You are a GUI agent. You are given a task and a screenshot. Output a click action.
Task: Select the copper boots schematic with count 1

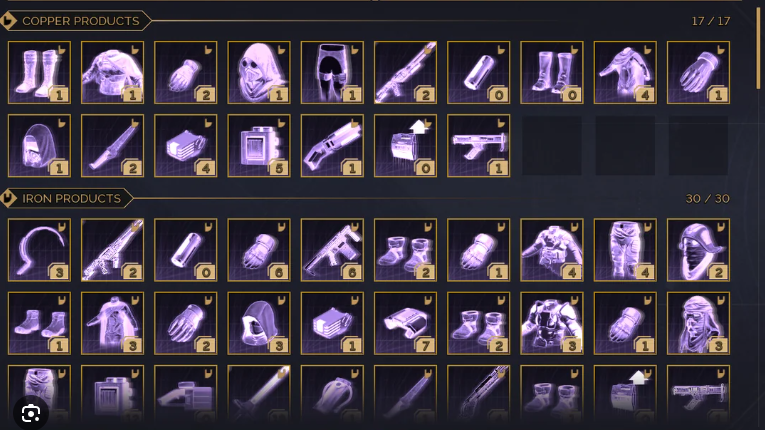[x=40, y=72]
